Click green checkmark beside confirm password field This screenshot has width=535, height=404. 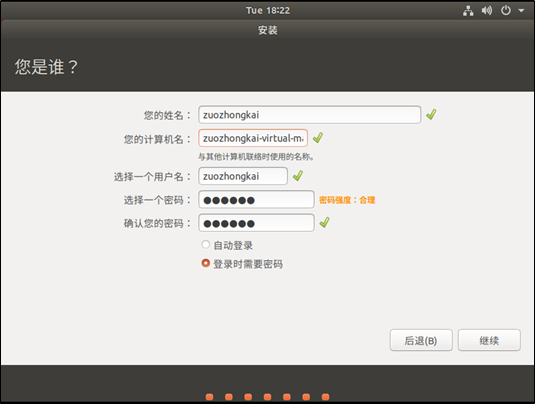[324, 222]
